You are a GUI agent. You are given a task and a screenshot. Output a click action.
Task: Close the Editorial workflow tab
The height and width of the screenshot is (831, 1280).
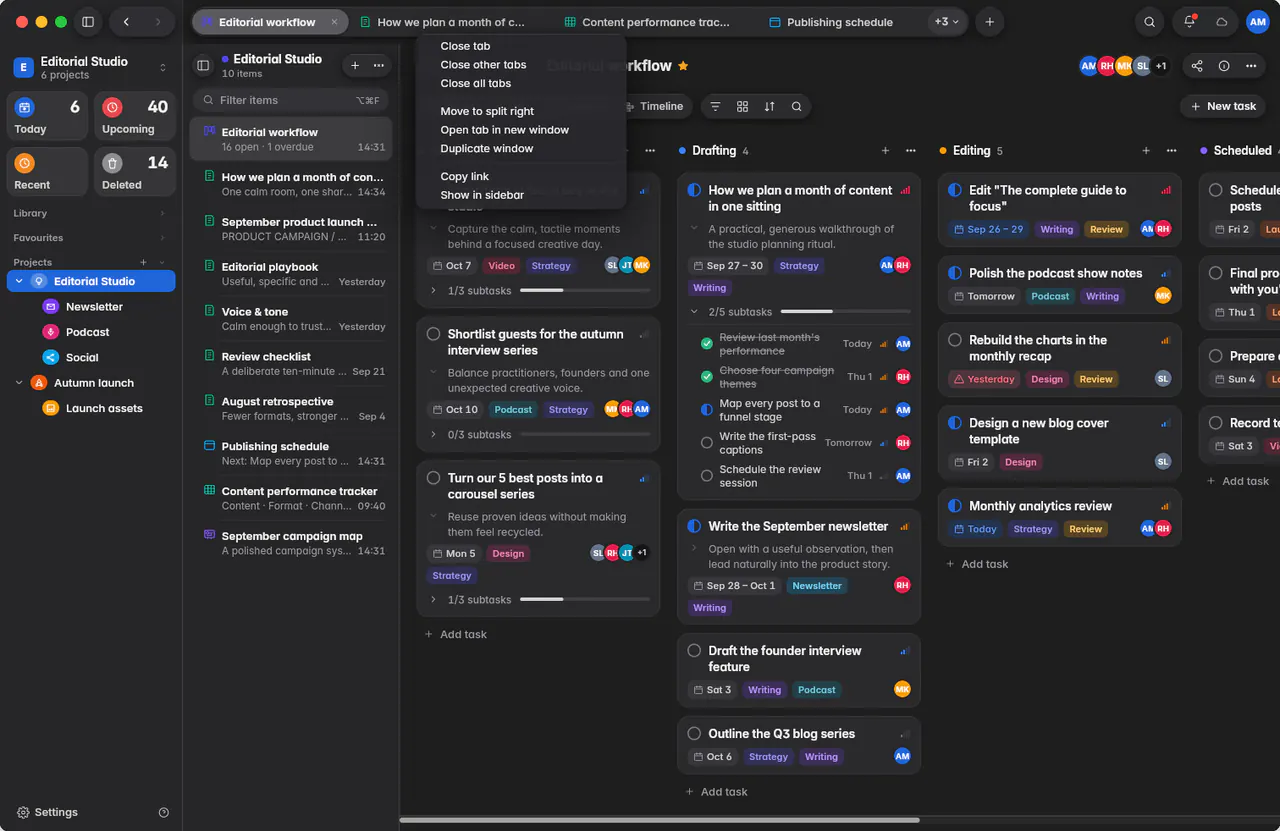click(x=335, y=22)
